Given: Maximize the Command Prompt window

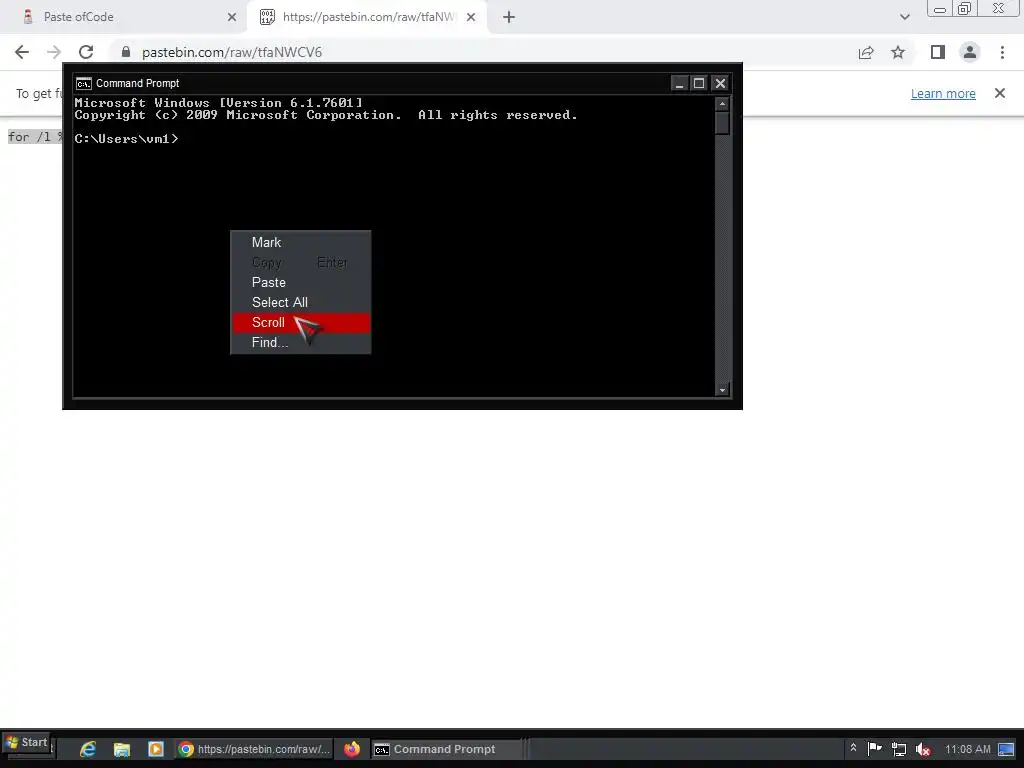Looking at the screenshot, I should (x=699, y=83).
